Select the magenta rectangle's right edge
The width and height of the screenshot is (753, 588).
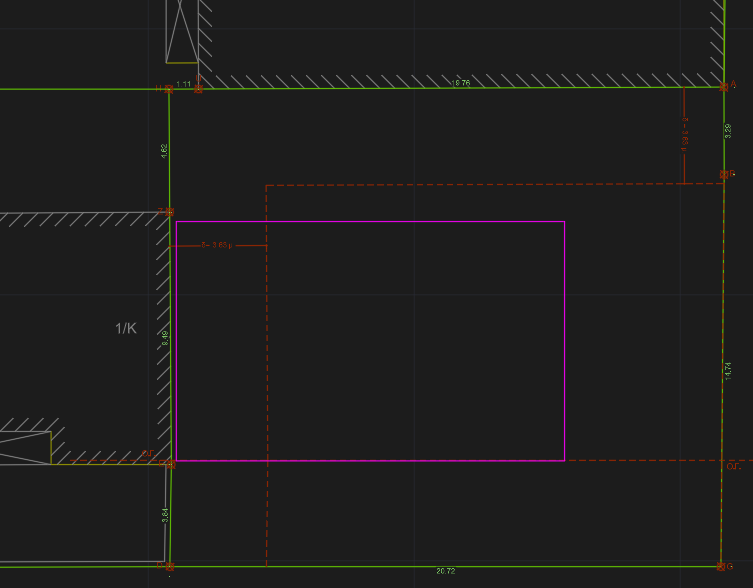tap(565, 340)
